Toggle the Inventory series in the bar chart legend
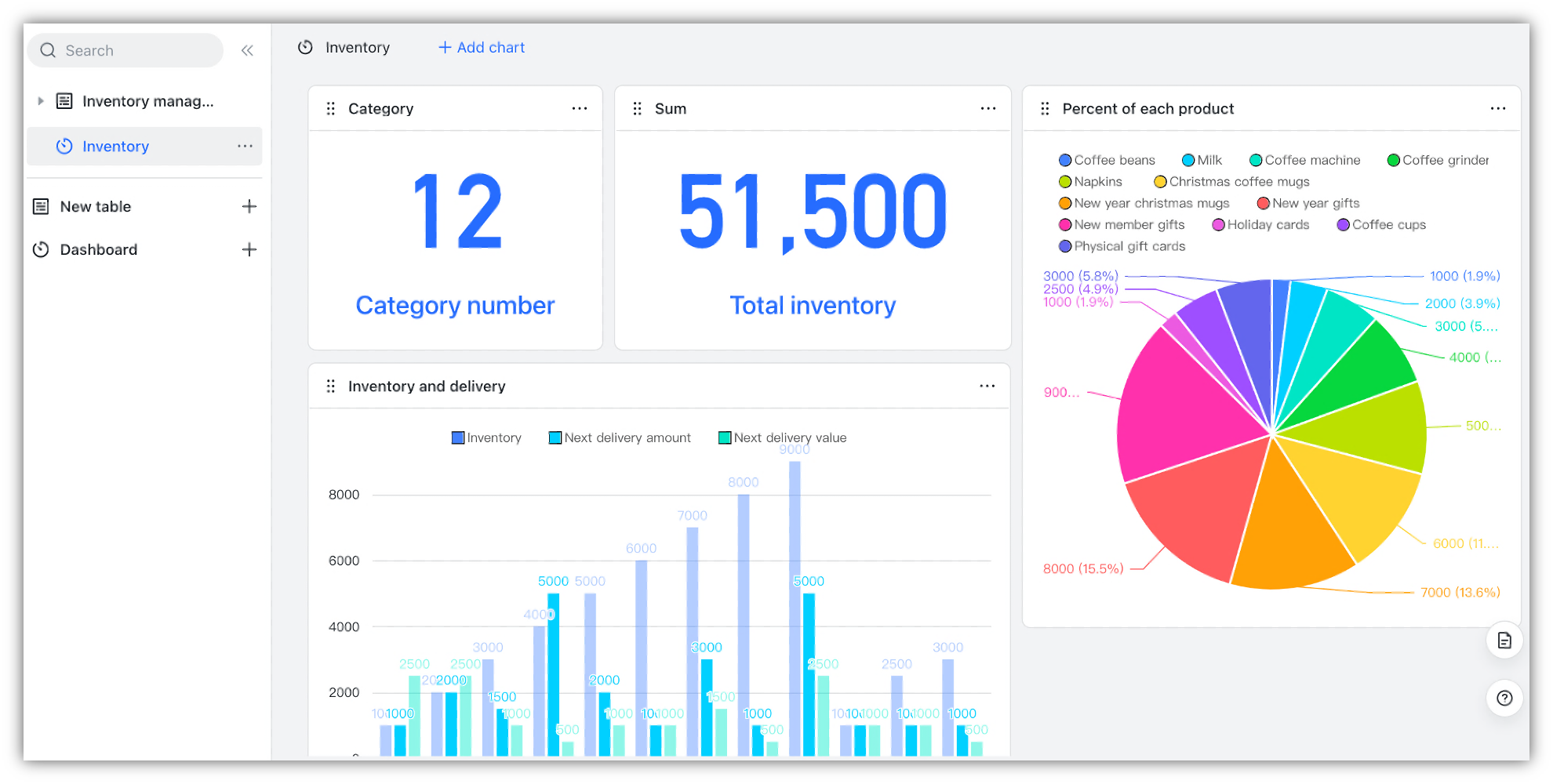This screenshot has width=1553, height=784. point(486,437)
